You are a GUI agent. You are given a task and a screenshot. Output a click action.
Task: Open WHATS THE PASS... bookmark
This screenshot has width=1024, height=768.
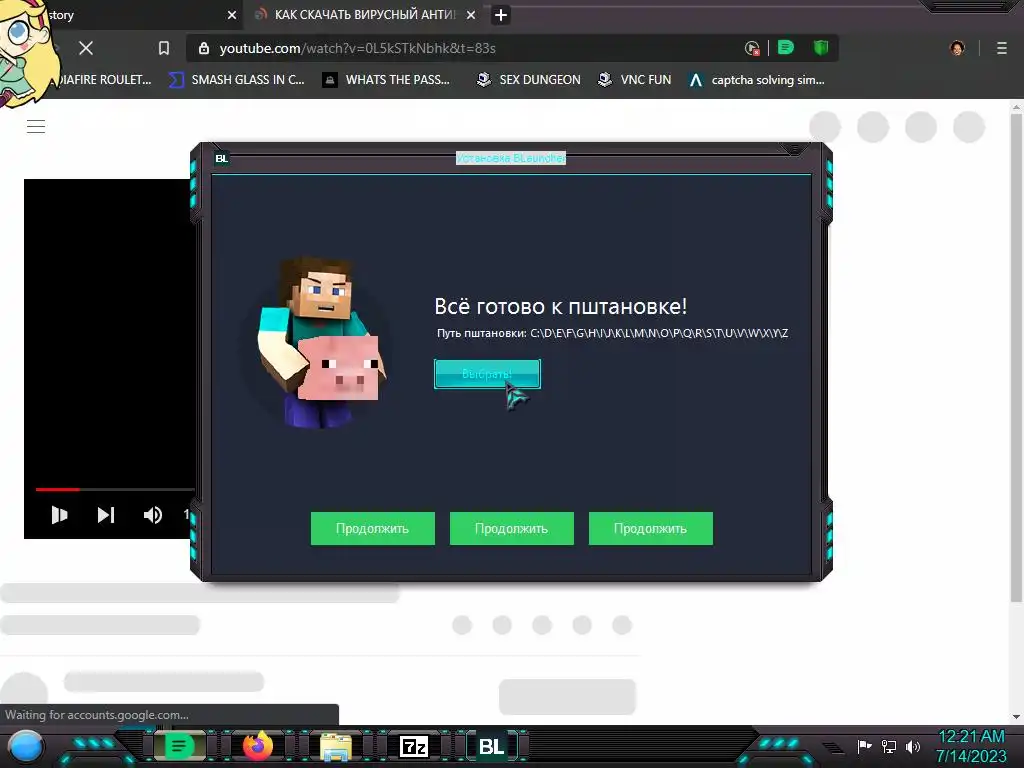coord(387,80)
